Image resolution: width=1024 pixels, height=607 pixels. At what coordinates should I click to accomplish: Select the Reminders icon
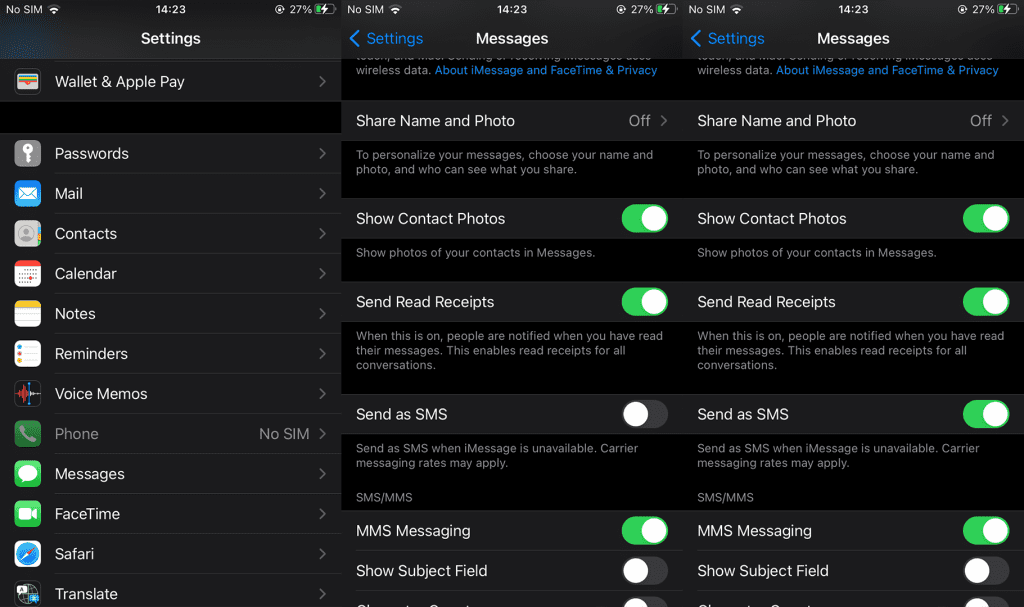[30, 353]
